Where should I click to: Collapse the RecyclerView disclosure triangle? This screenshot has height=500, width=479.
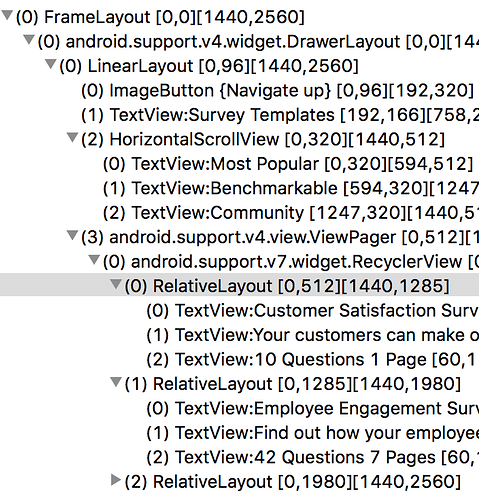pyautogui.click(x=94, y=260)
